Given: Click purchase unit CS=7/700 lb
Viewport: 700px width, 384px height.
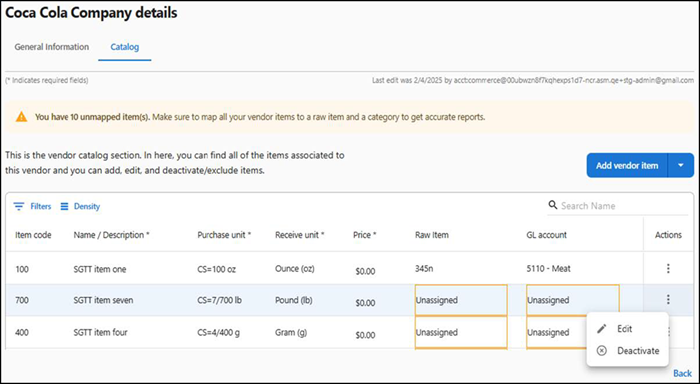Looking at the screenshot, I should (219, 301).
